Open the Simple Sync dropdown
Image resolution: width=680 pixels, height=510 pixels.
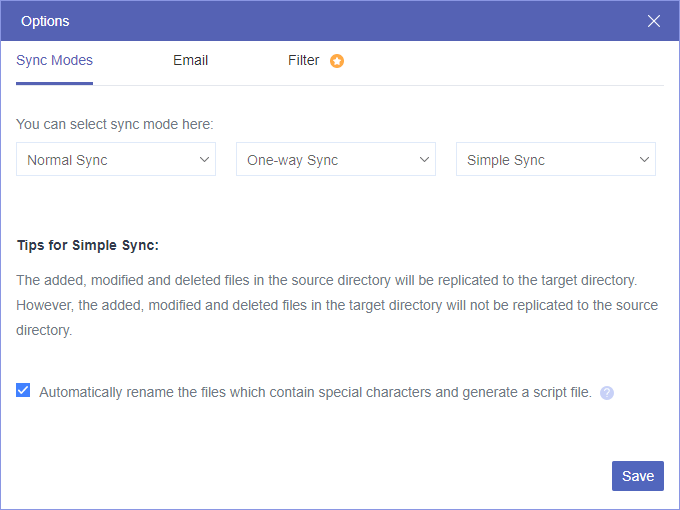[x=556, y=160]
